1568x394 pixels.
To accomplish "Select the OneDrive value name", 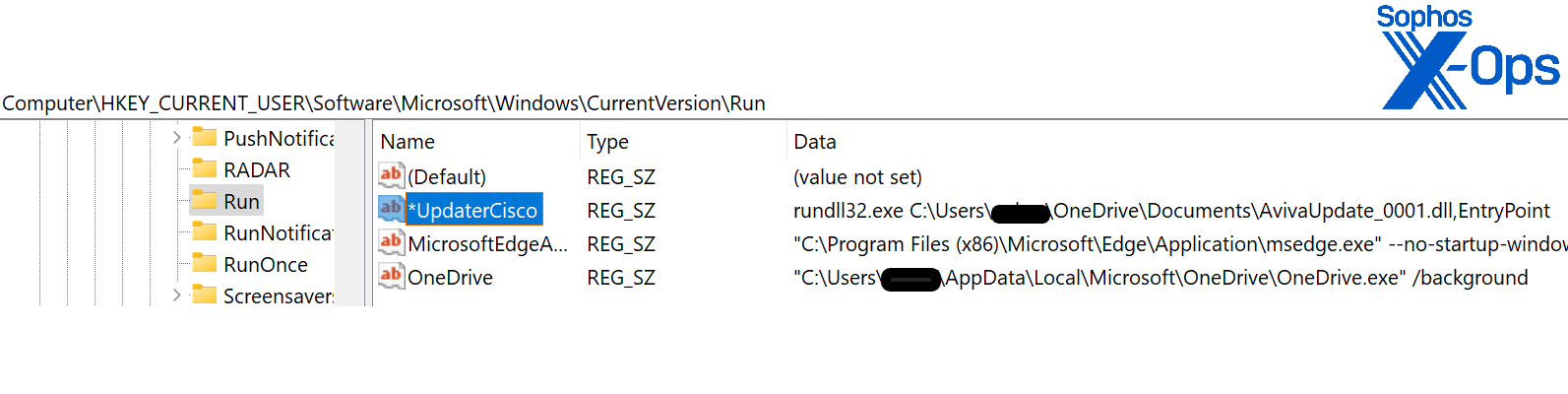I will click(x=450, y=278).
